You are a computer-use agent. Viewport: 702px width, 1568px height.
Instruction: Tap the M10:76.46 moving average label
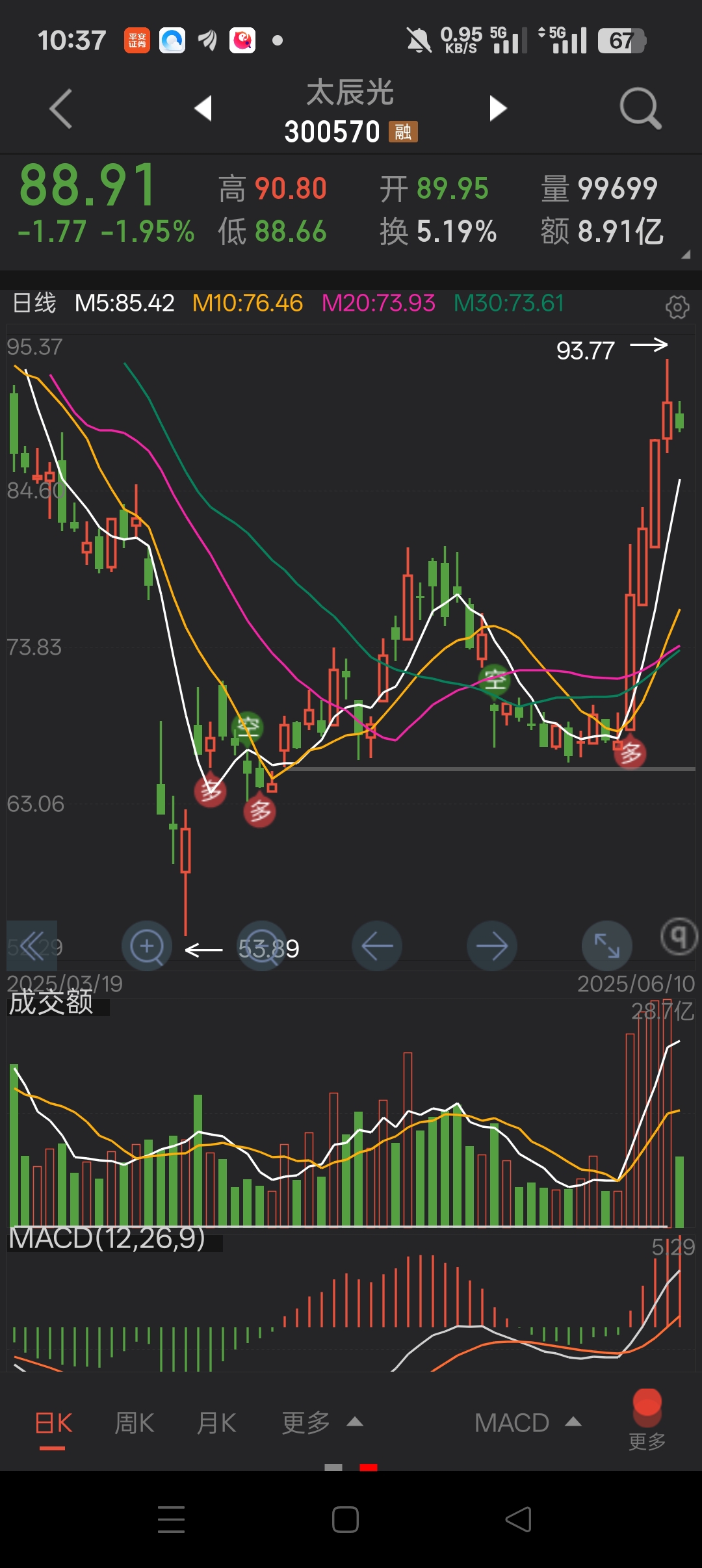[248, 303]
